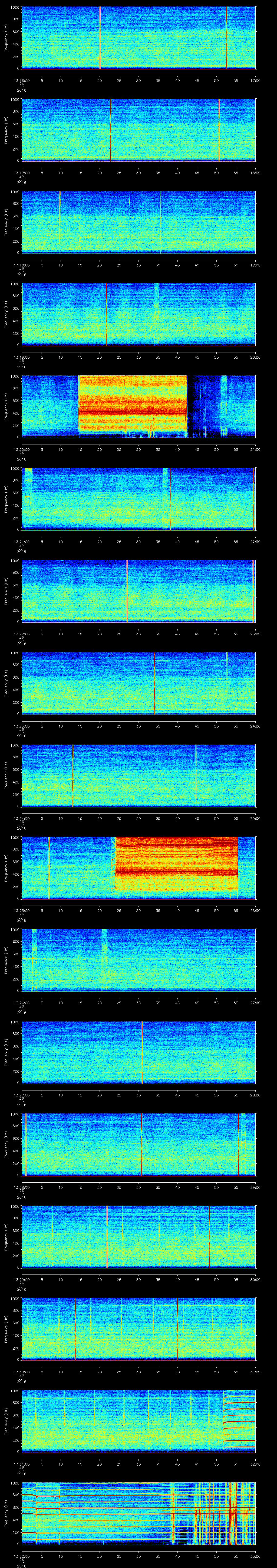Screen dimensions: 277x1568
Task: Click Frequency (Hz) axis label of 13:25:00 spectrogram
Action: pyautogui.click(x=6, y=868)
